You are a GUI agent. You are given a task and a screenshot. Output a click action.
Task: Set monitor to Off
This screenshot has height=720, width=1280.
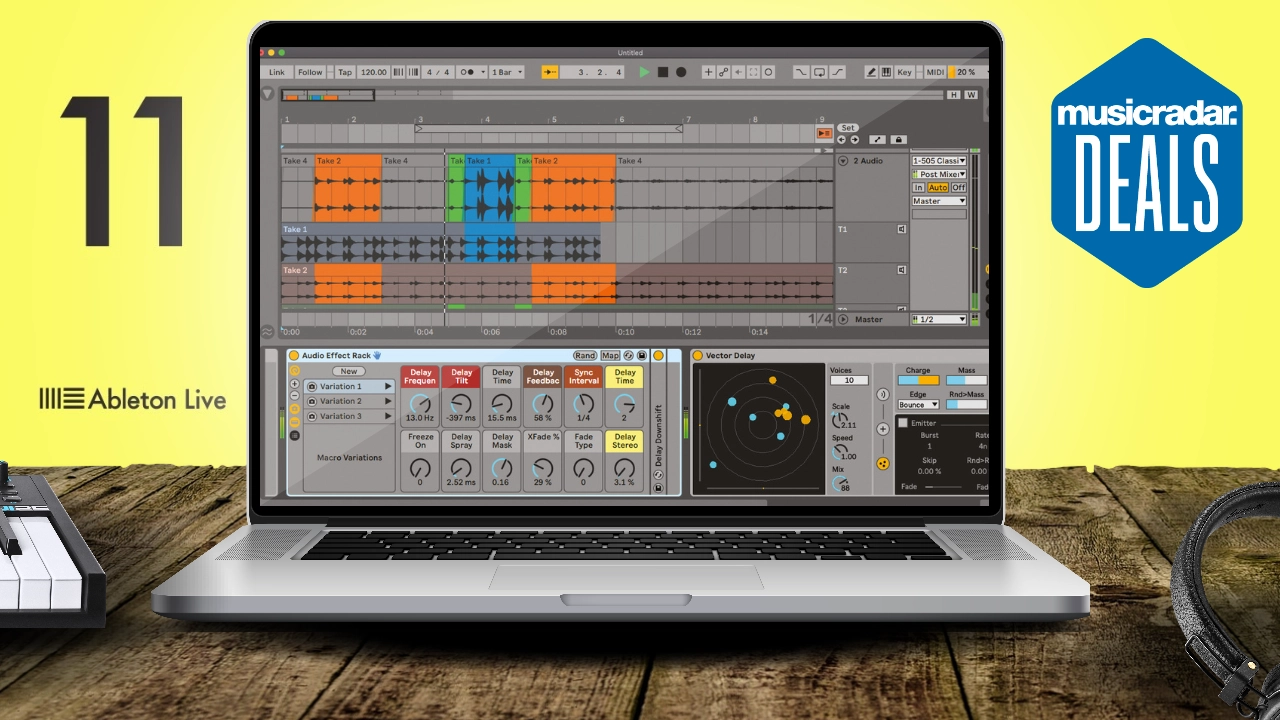pyautogui.click(x=958, y=188)
